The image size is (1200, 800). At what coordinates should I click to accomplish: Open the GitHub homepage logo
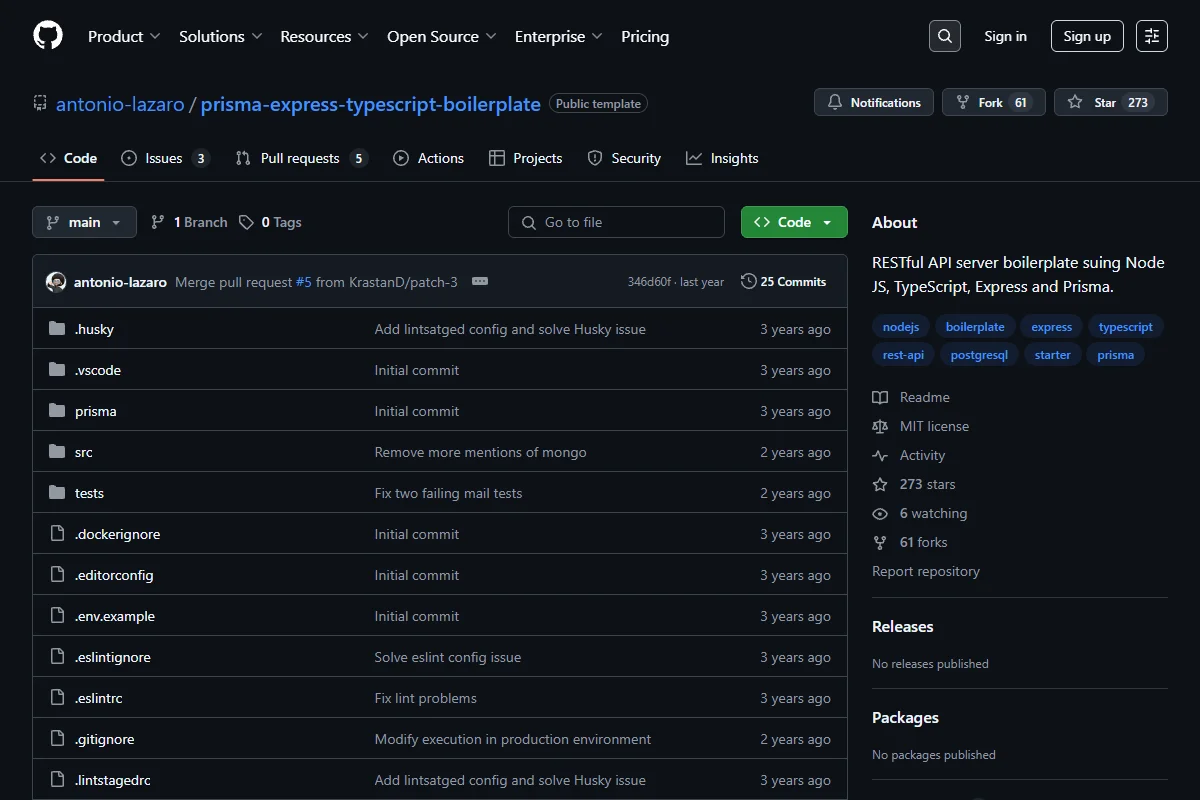pos(48,36)
